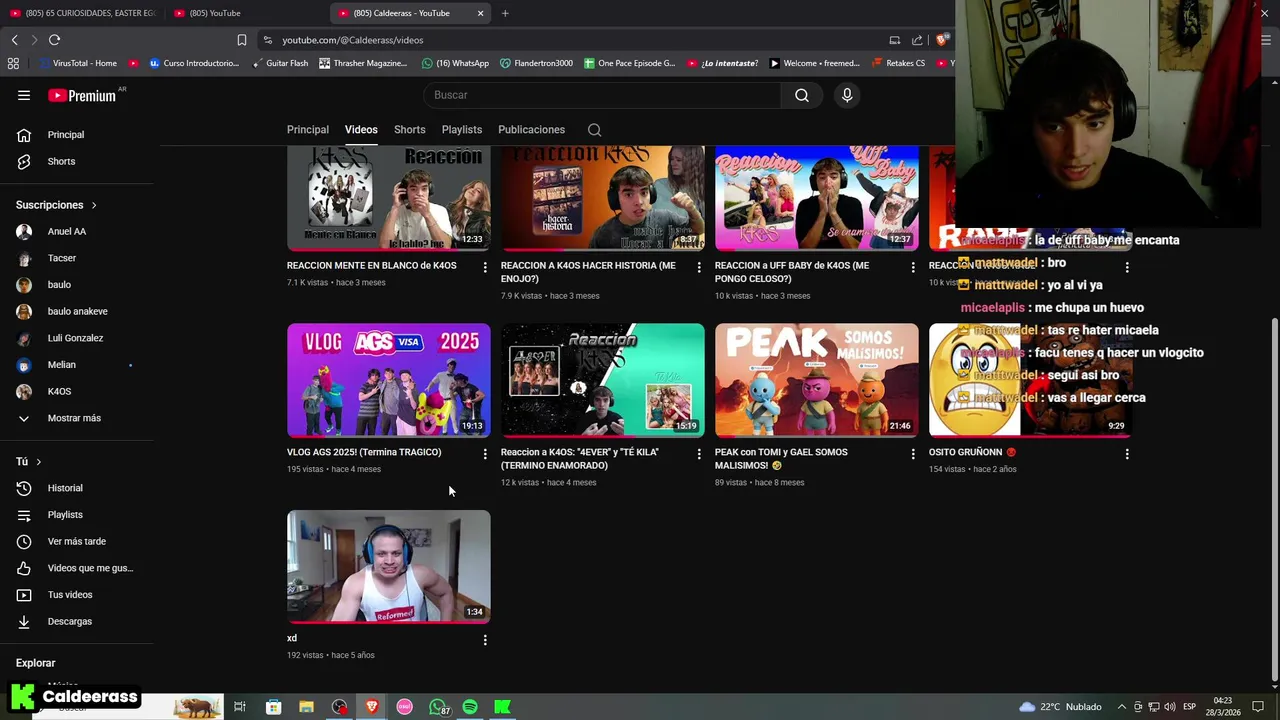Screen dimensions: 1280x720
Task: Select the Videos channel tab
Action: [361, 130]
